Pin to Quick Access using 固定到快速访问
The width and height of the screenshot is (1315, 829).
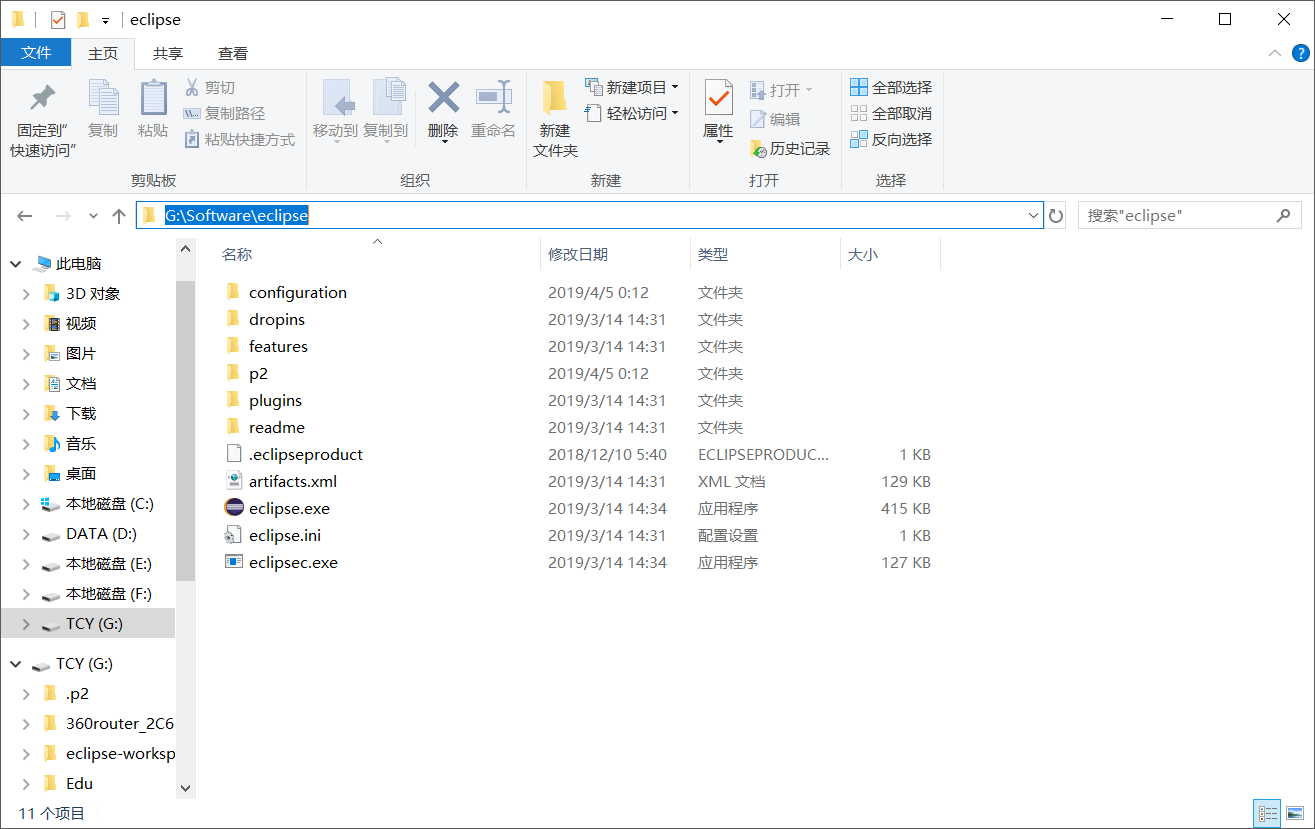[x=41, y=113]
